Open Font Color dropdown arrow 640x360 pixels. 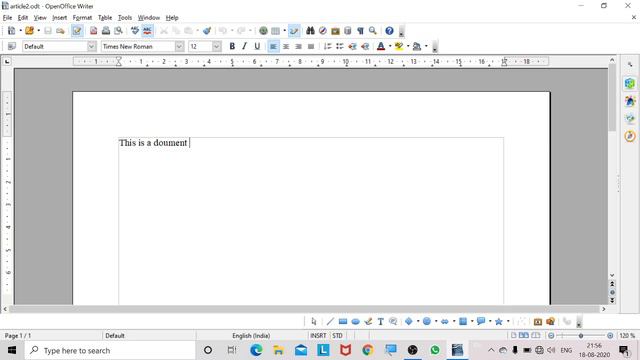pos(390,46)
